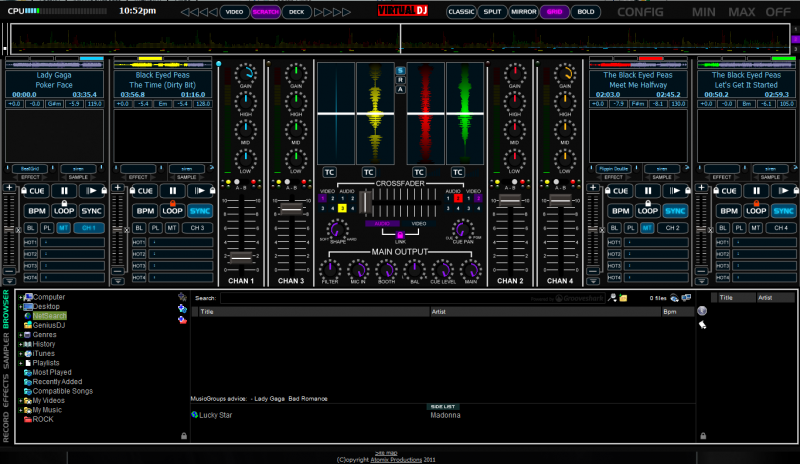Pause The Time (Dirty Bit) deck
Image resolution: width=800 pixels, height=464 pixels.
[x=172, y=191]
